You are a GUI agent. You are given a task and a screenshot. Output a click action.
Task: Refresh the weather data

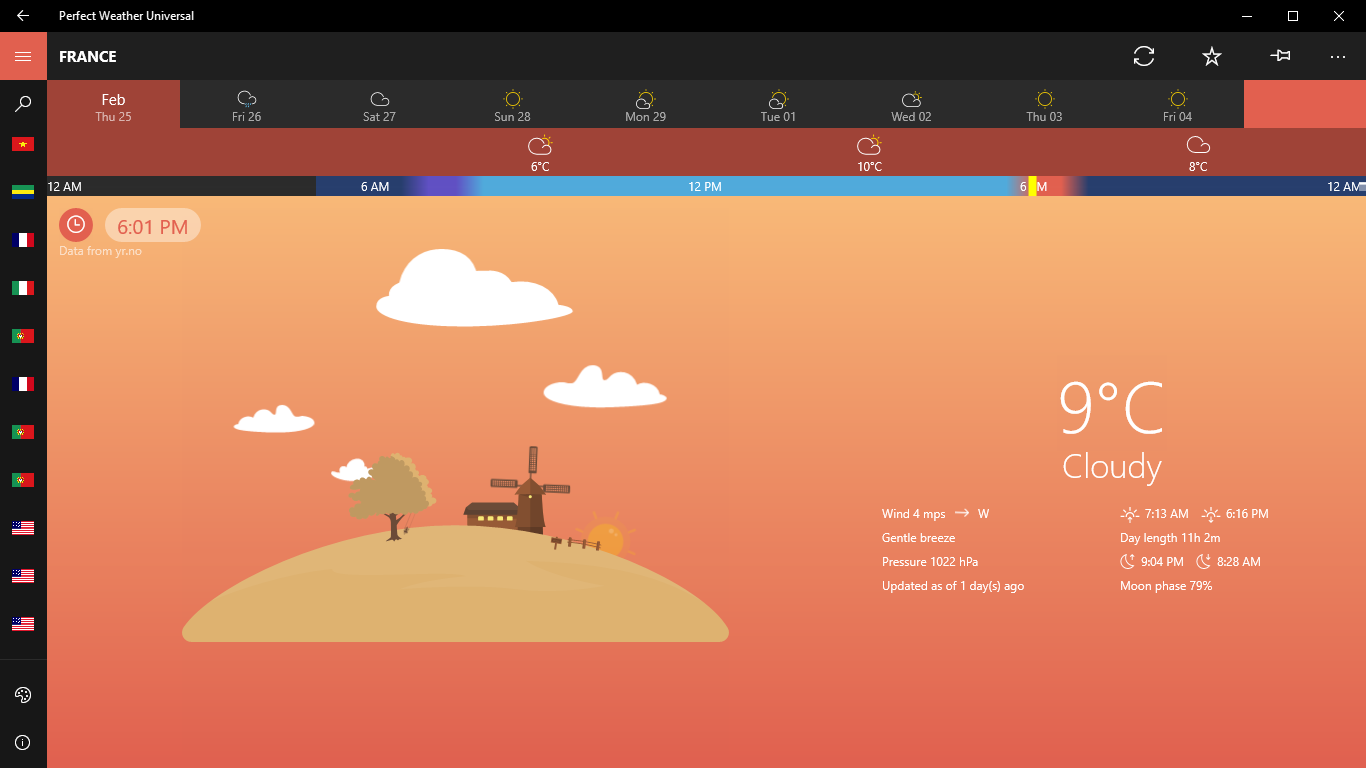click(x=1143, y=57)
